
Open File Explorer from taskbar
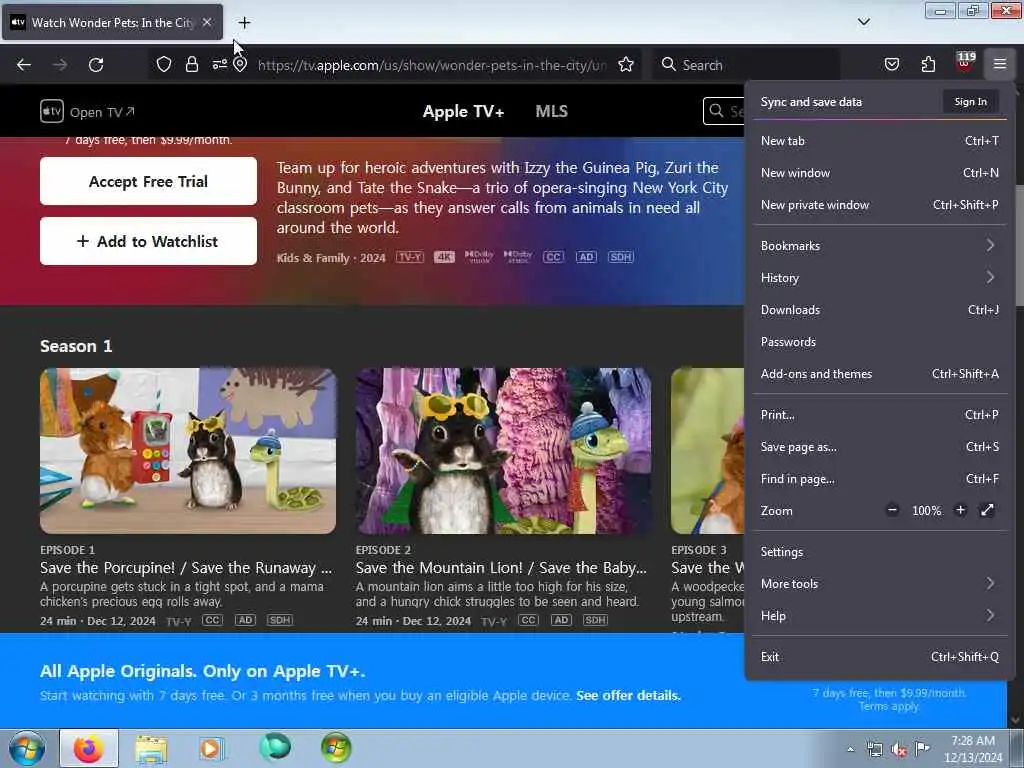[151, 748]
